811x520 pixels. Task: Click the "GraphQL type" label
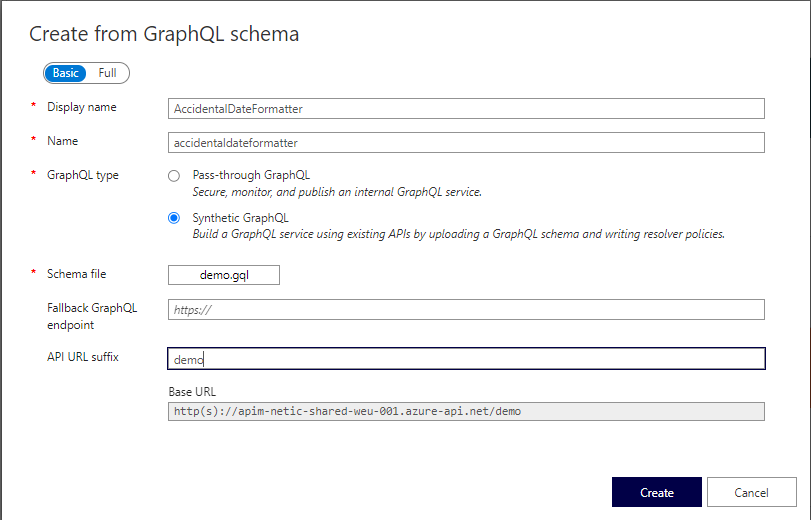click(83, 175)
